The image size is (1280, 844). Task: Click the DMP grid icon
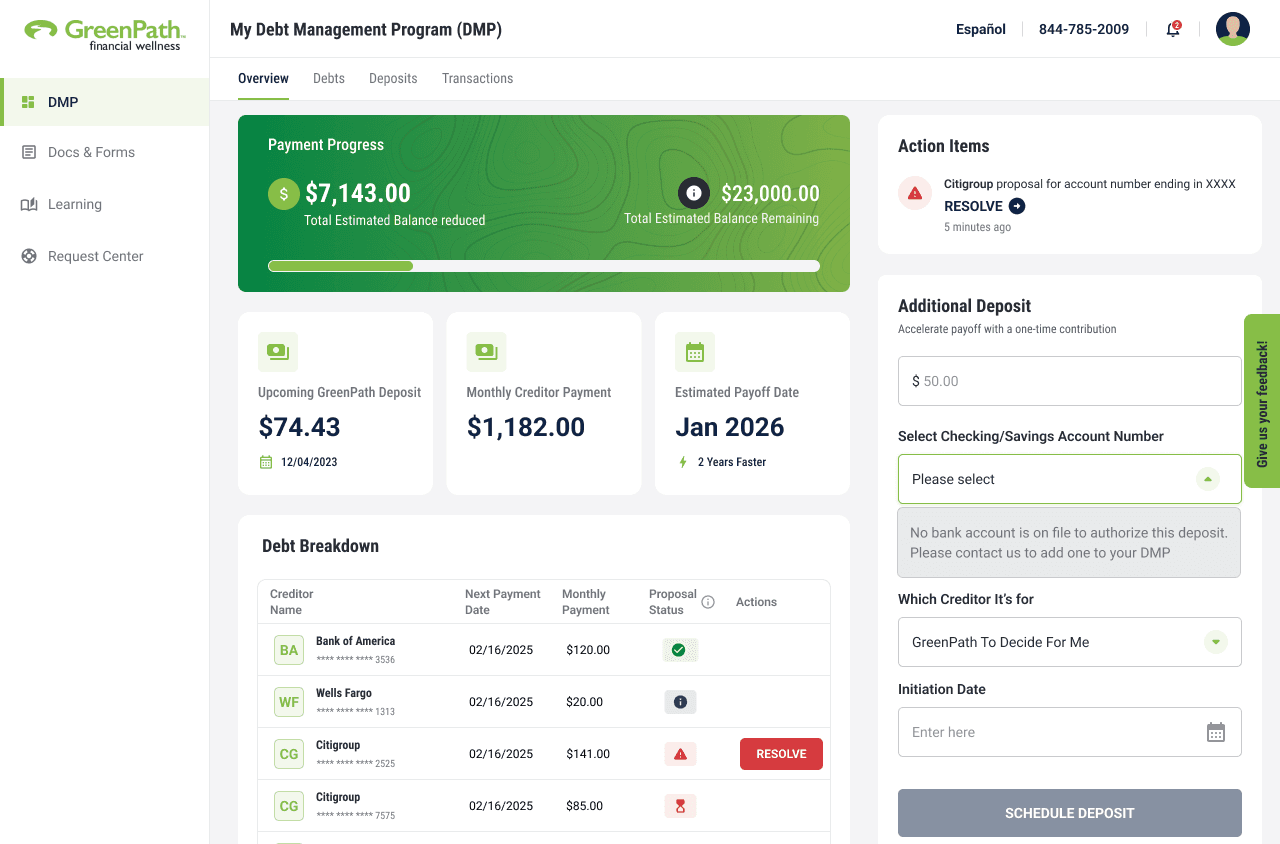[28, 102]
